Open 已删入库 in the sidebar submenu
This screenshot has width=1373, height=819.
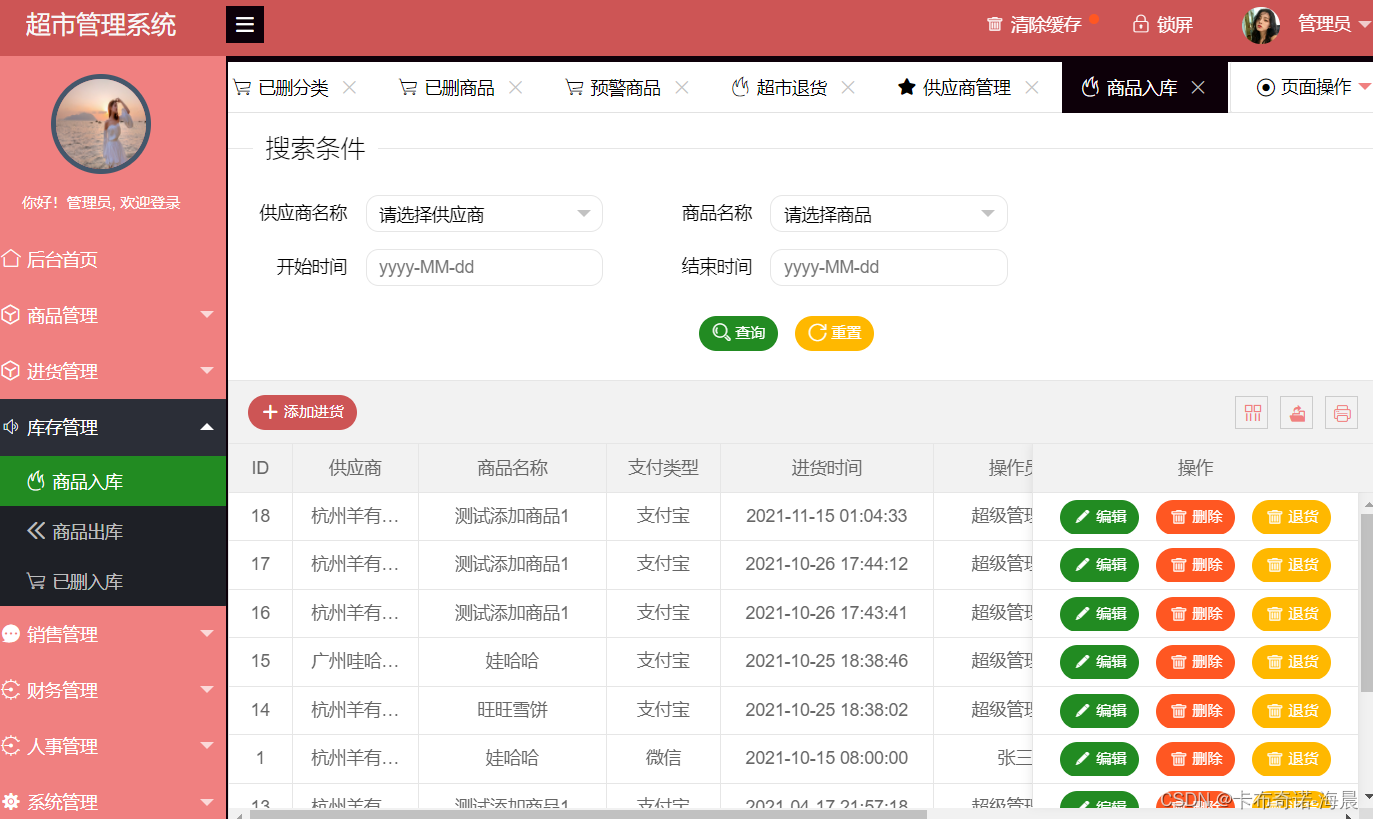tap(113, 581)
